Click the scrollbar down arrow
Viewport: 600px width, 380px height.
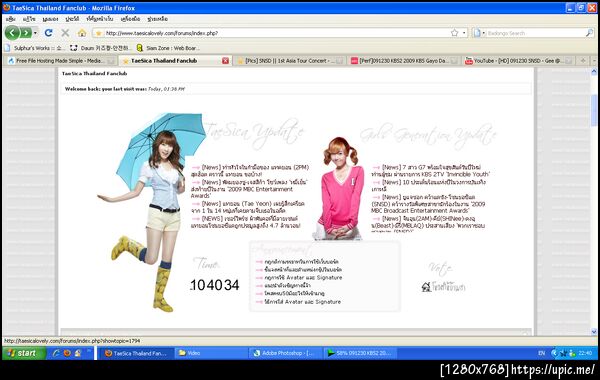594,331
